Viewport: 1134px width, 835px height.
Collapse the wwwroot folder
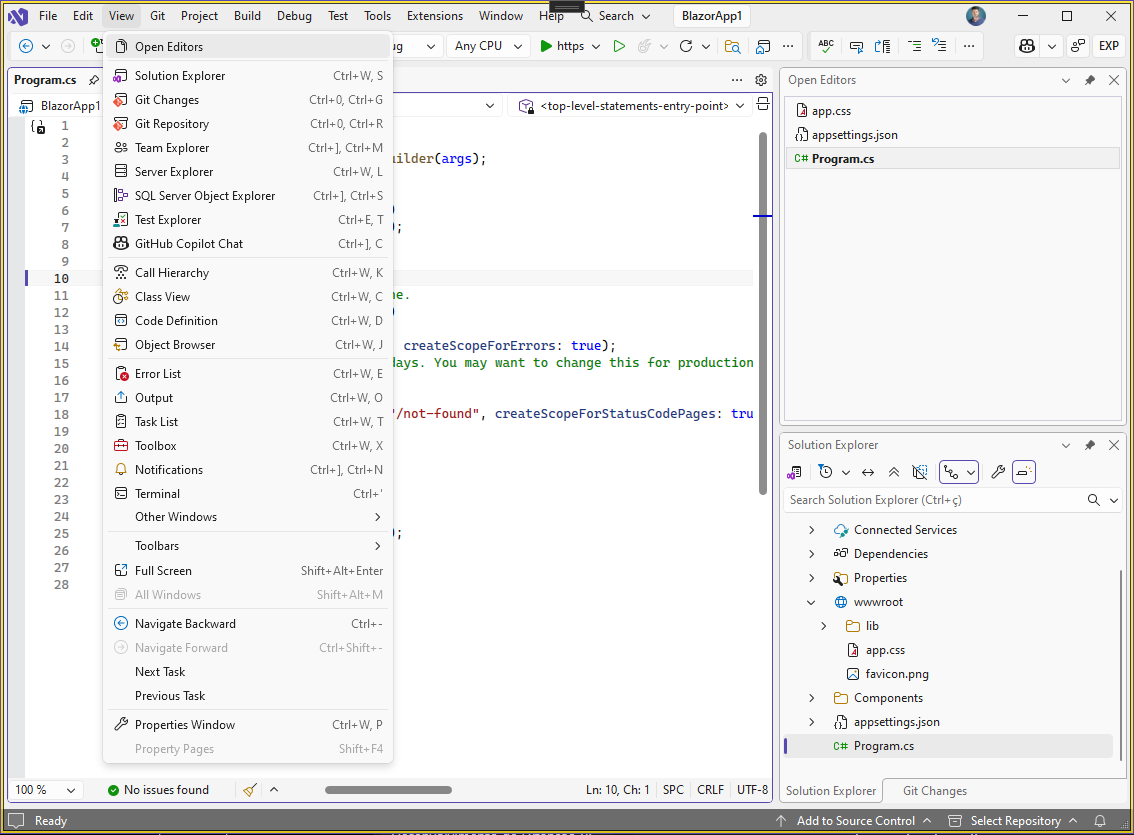[x=811, y=602]
